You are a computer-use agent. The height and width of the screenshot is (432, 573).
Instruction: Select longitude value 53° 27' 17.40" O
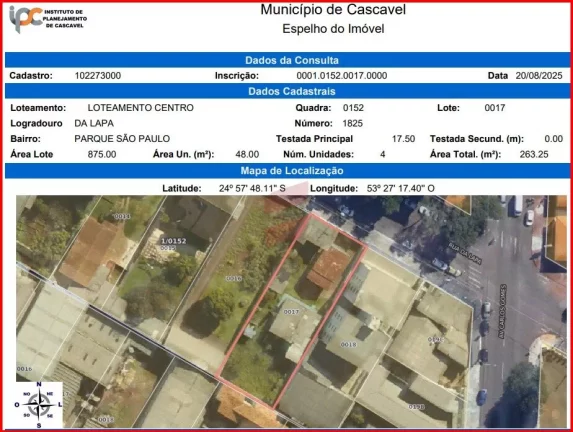pyautogui.click(x=401, y=189)
